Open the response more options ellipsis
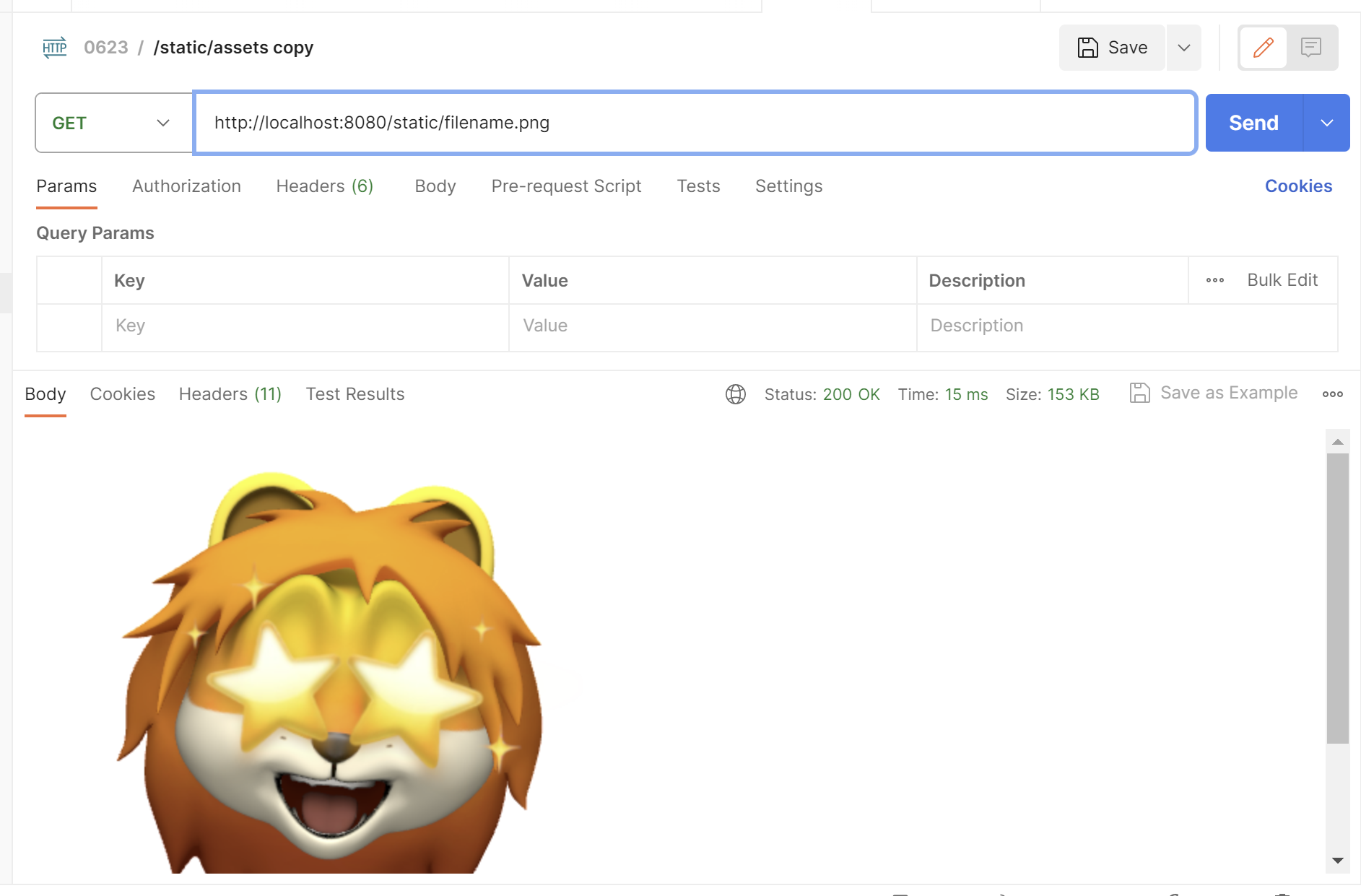This screenshot has width=1361, height=896. [1333, 394]
